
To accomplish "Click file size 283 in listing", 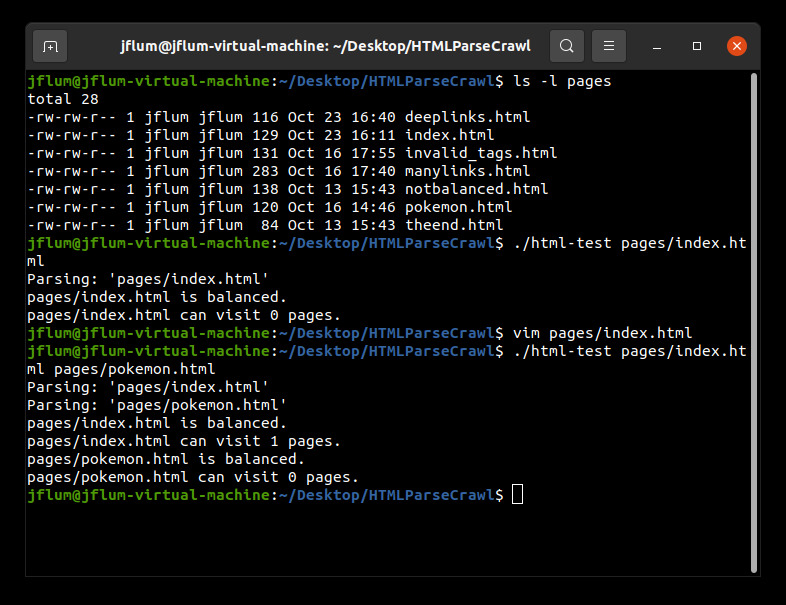I will [265, 171].
